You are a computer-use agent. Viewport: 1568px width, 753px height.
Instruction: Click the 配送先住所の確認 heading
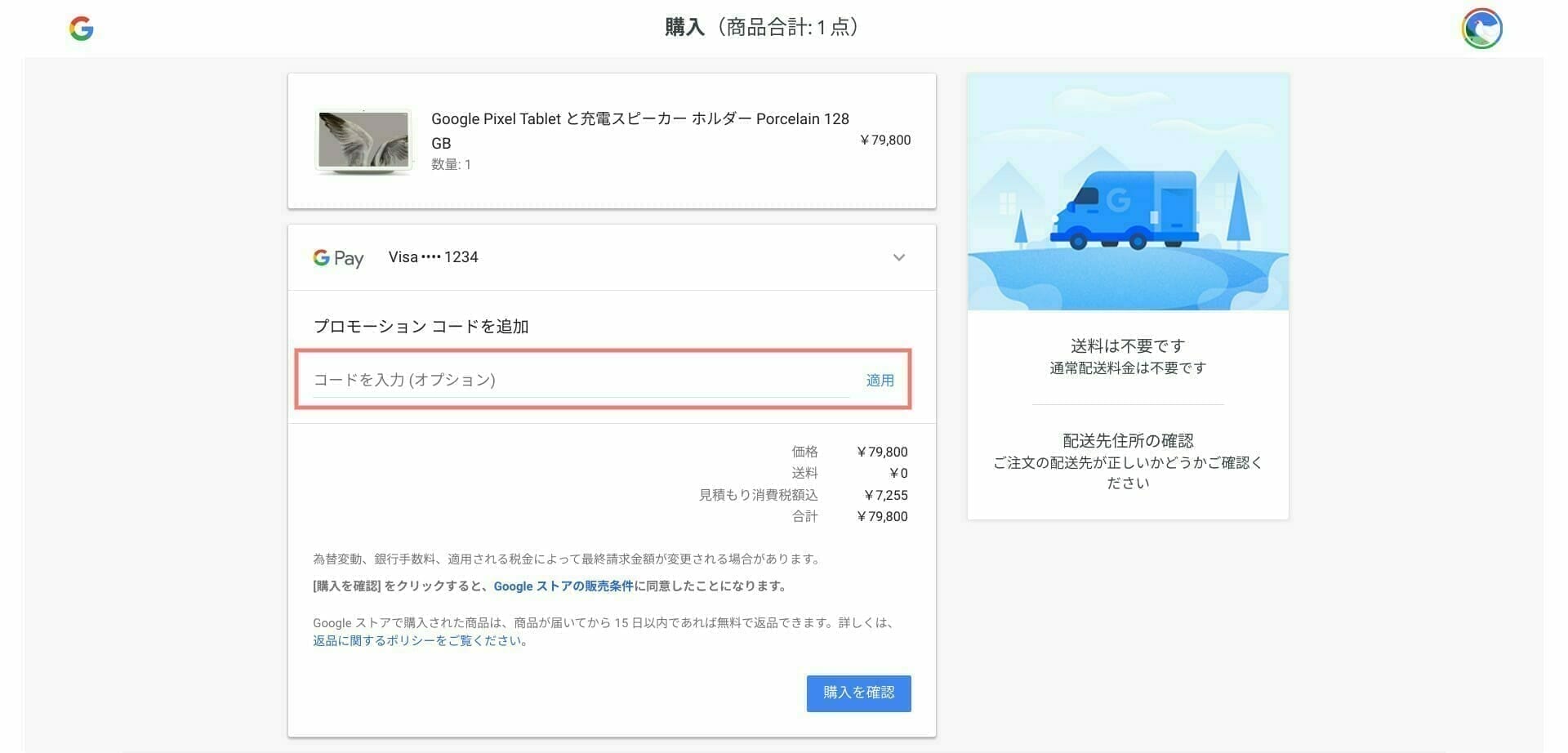[x=1128, y=441]
